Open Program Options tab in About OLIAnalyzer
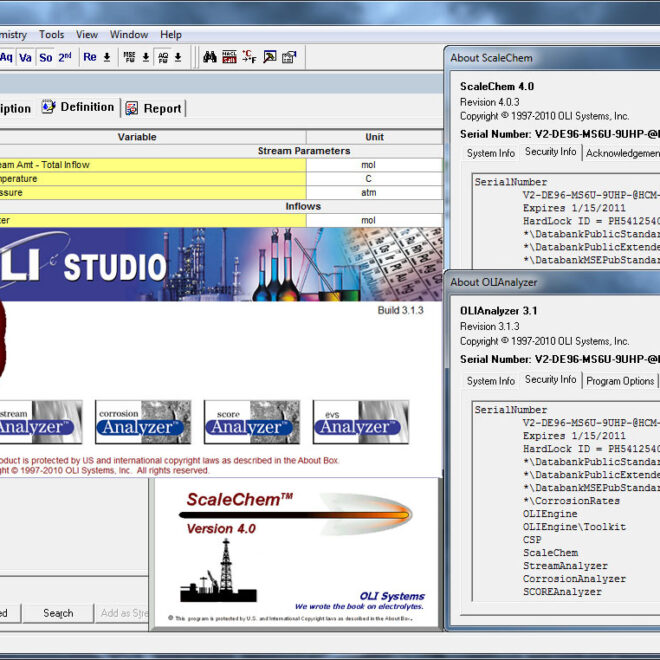 point(620,380)
